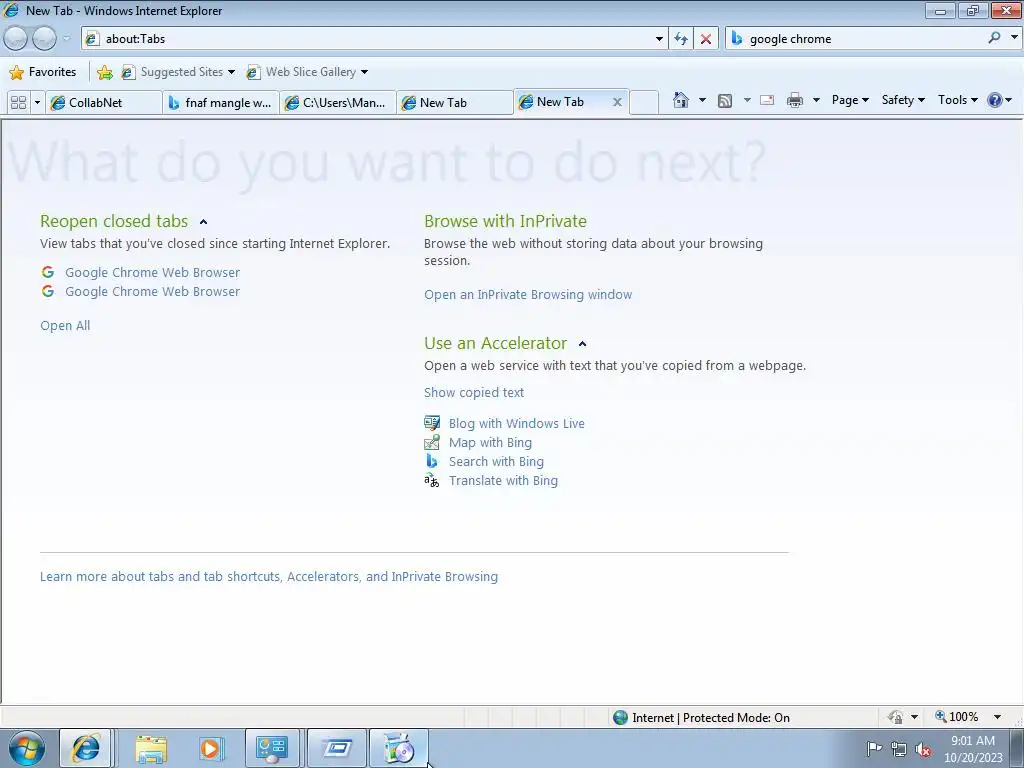Click the Forward navigation button
1024x768 pixels.
44,39
